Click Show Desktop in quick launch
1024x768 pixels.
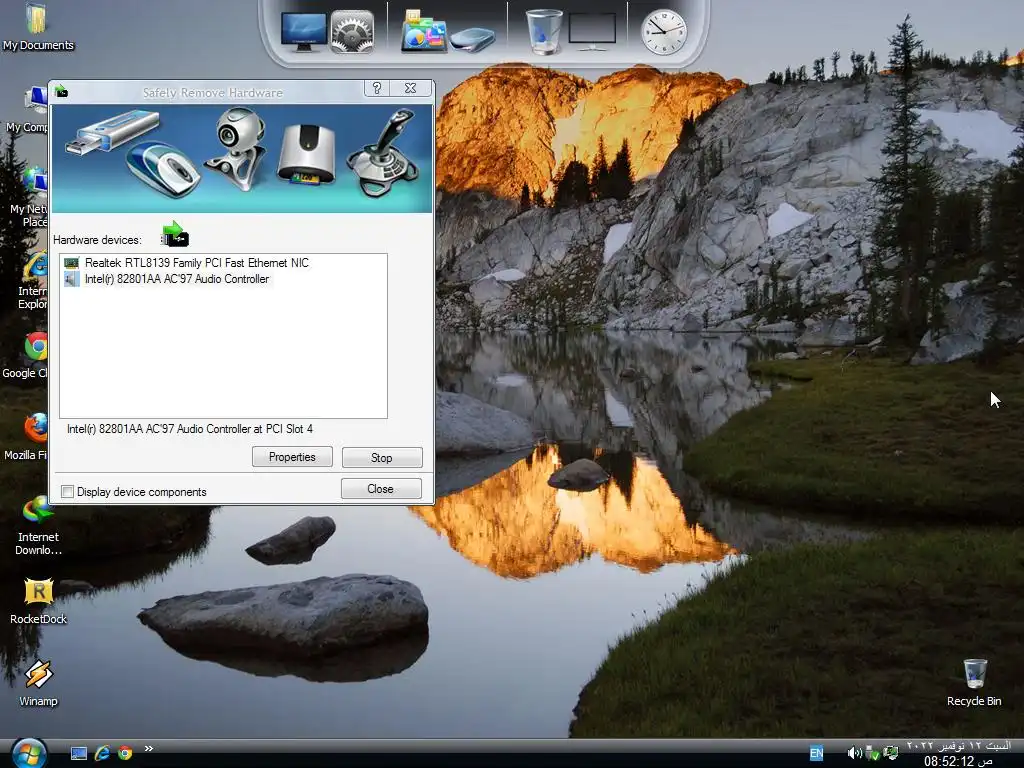tap(78, 754)
